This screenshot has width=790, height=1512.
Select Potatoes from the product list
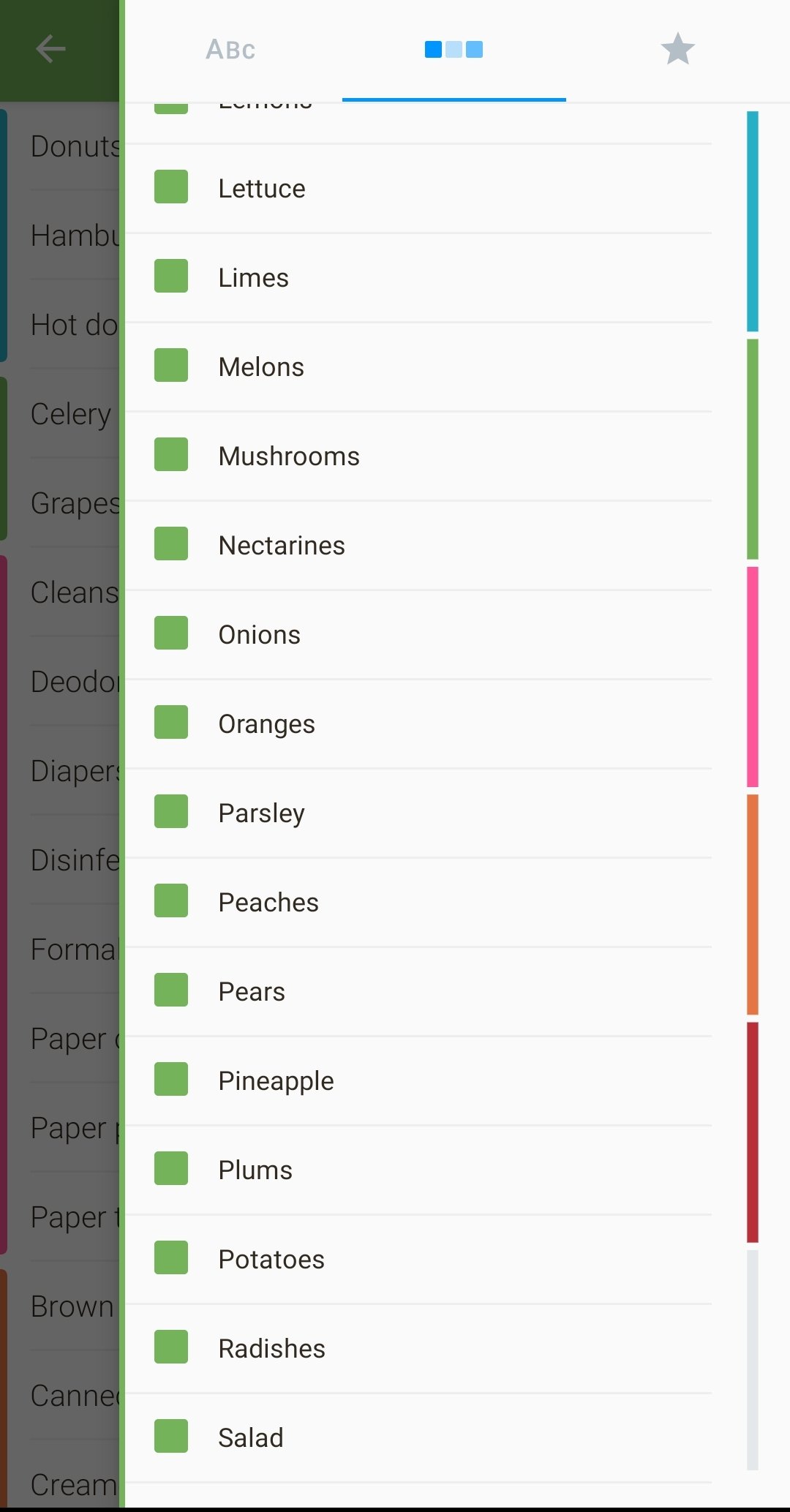pyautogui.click(x=418, y=1260)
